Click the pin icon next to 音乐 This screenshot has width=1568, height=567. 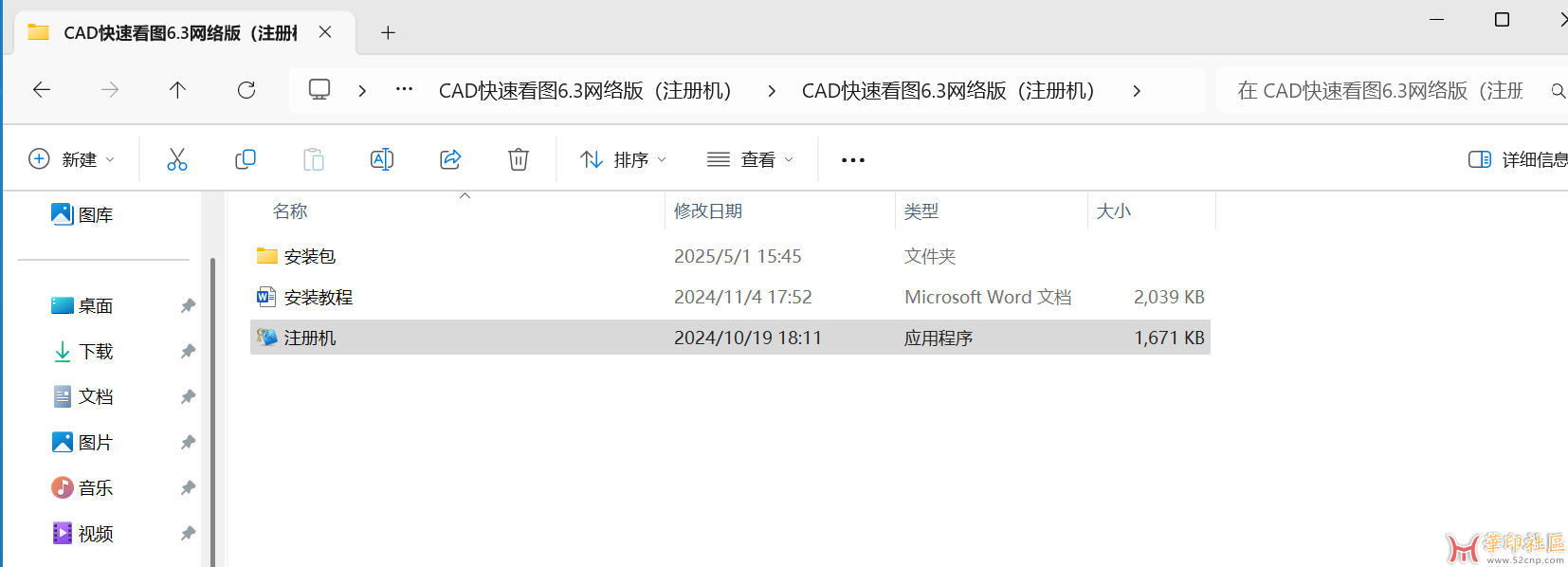(188, 487)
